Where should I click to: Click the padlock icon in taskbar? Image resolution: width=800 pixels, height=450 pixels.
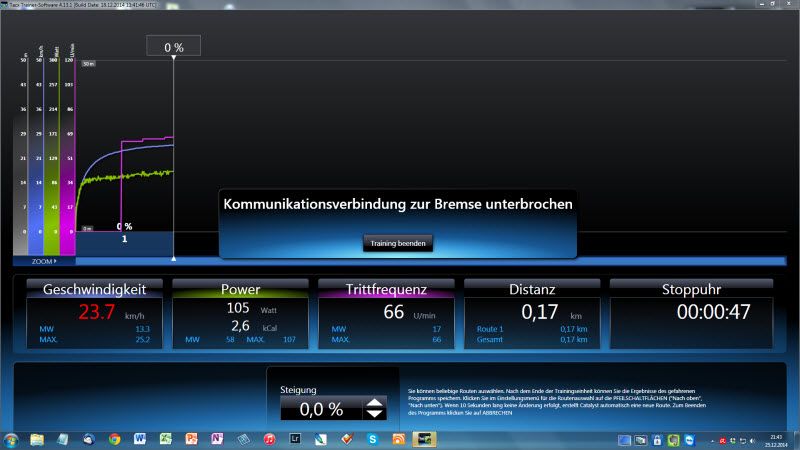click(657, 440)
